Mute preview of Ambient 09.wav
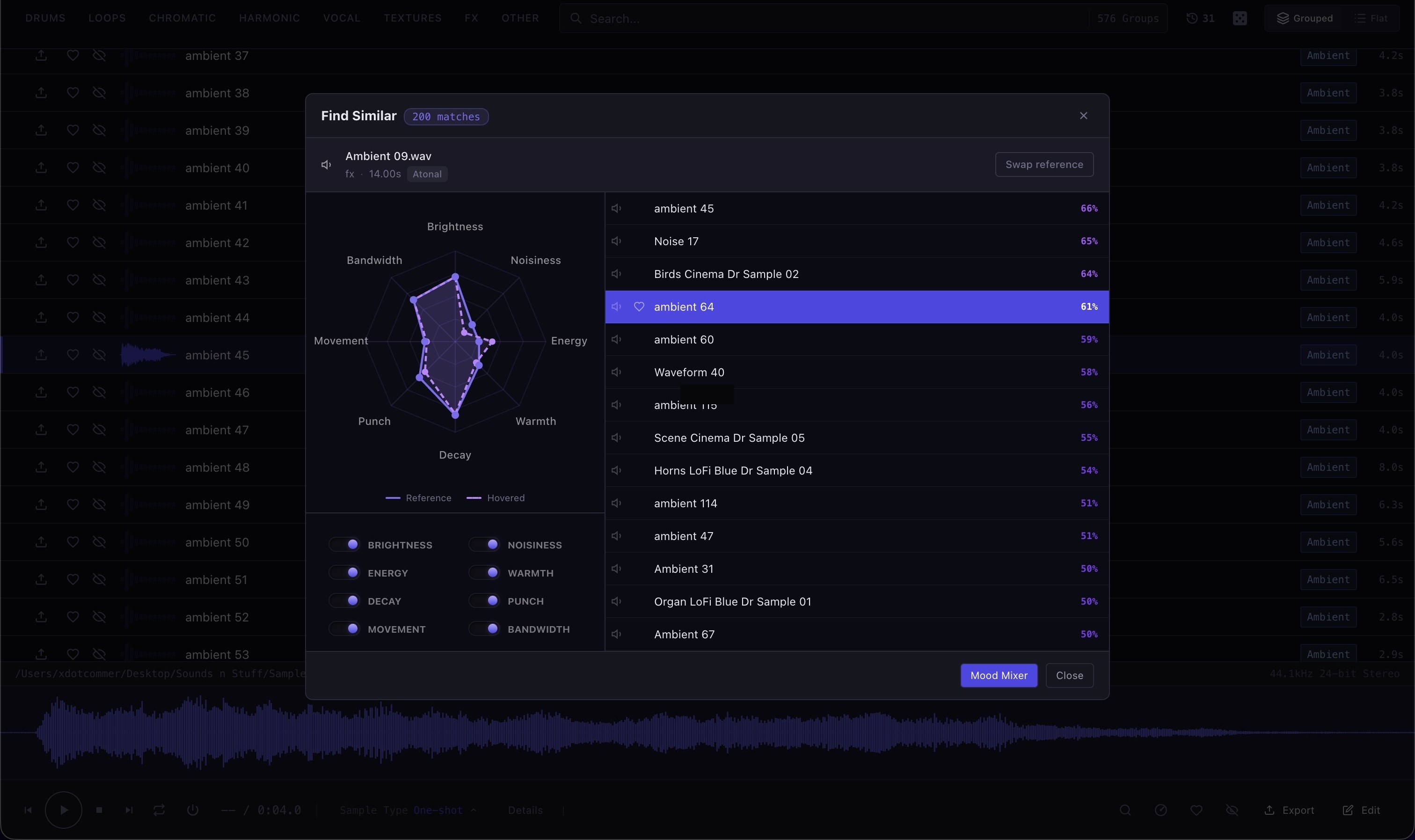Viewport: 1415px width, 840px height. (326, 164)
